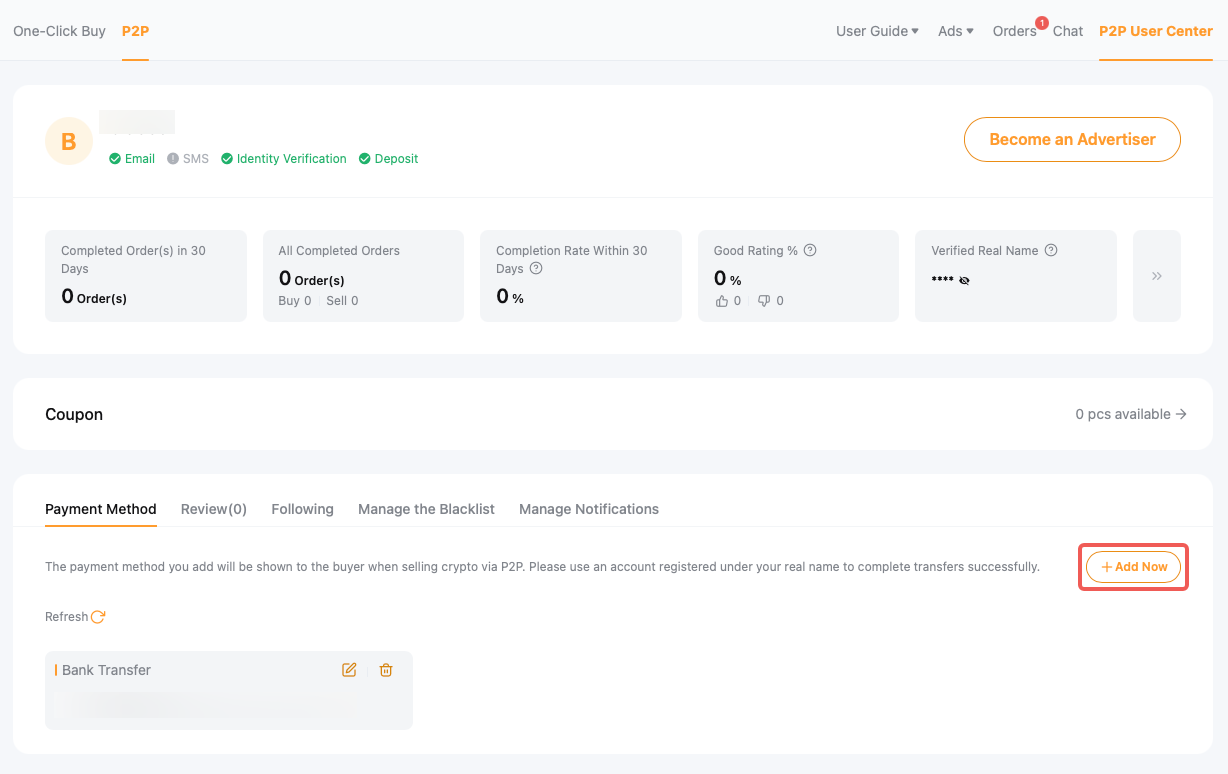This screenshot has height=774, width=1228.
Task: Open help icon beside Completion Rate
Action: tap(536, 269)
